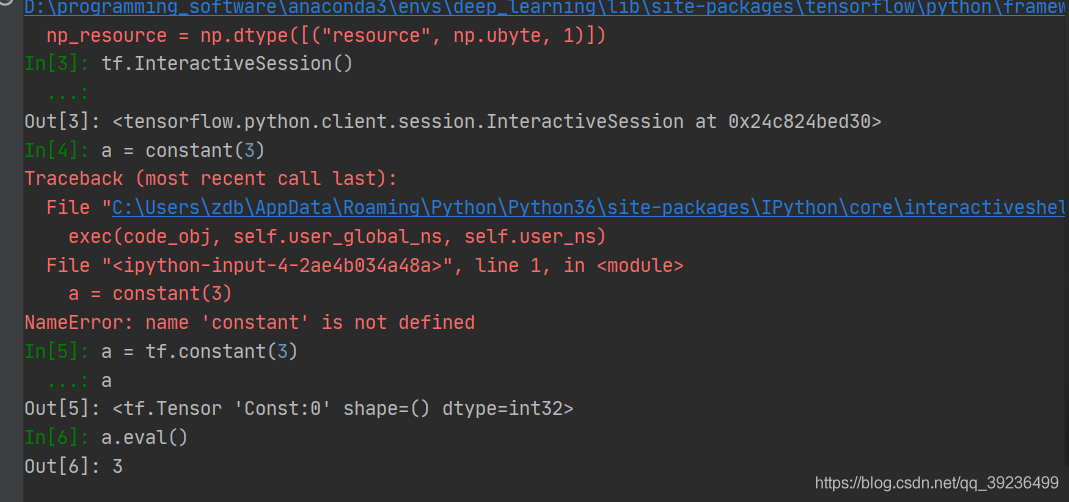
Task: Click the Out[6]: 3 result line
Action: (x=74, y=467)
